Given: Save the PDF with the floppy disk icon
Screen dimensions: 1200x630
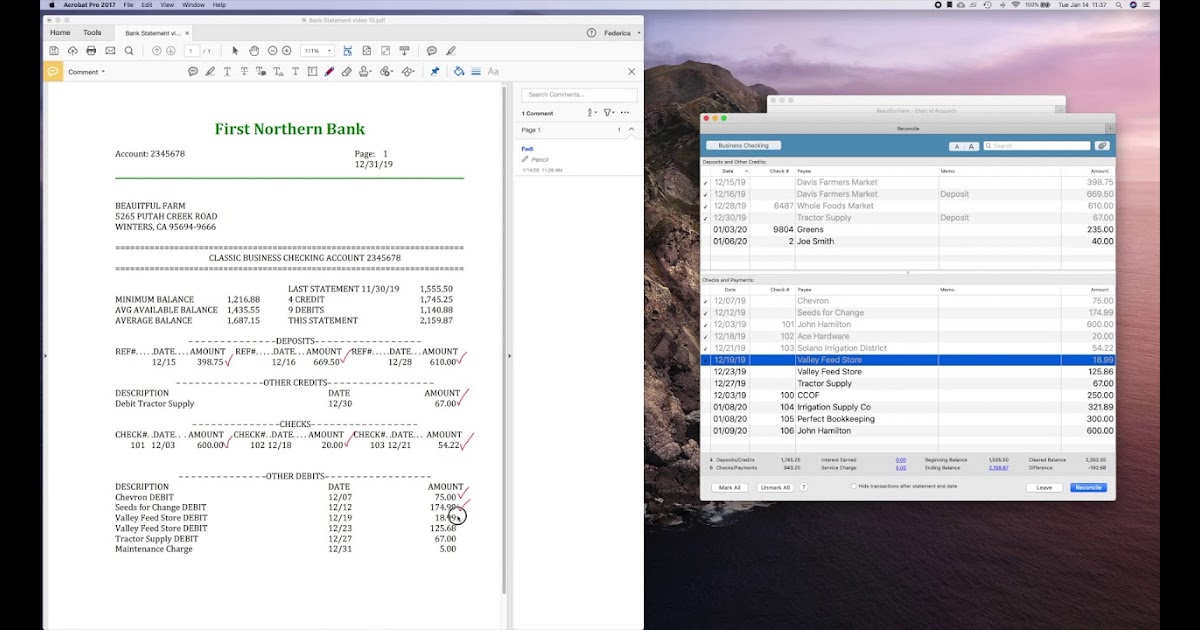Looking at the screenshot, I should 54,51.
